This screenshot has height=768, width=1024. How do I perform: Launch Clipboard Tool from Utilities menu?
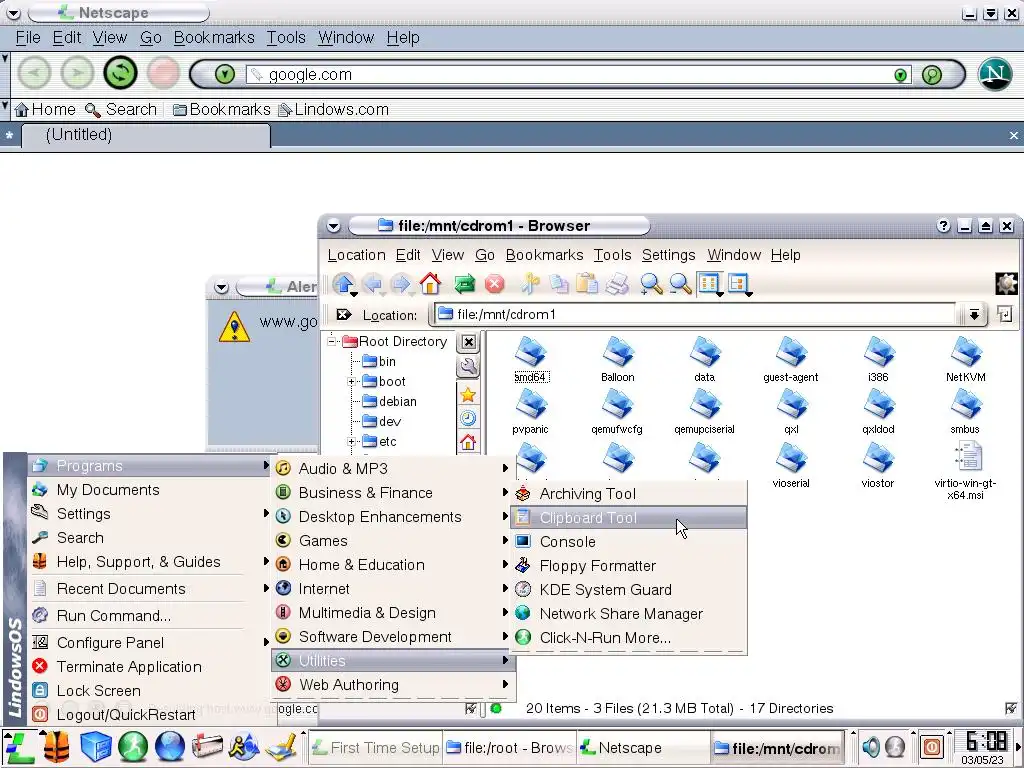point(628,518)
